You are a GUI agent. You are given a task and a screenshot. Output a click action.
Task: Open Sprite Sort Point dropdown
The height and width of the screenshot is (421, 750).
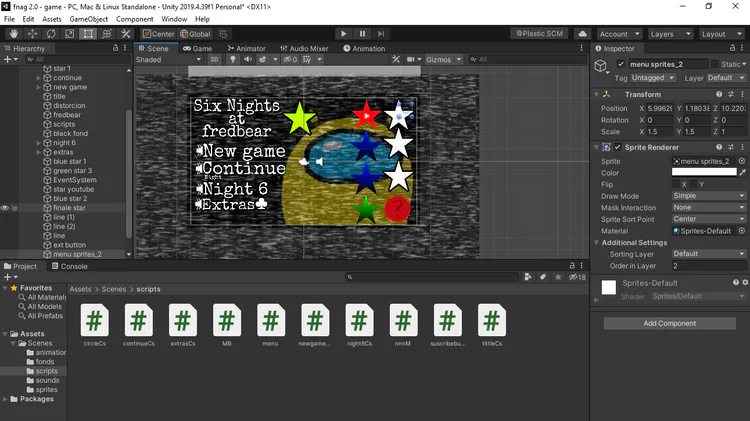(708, 219)
